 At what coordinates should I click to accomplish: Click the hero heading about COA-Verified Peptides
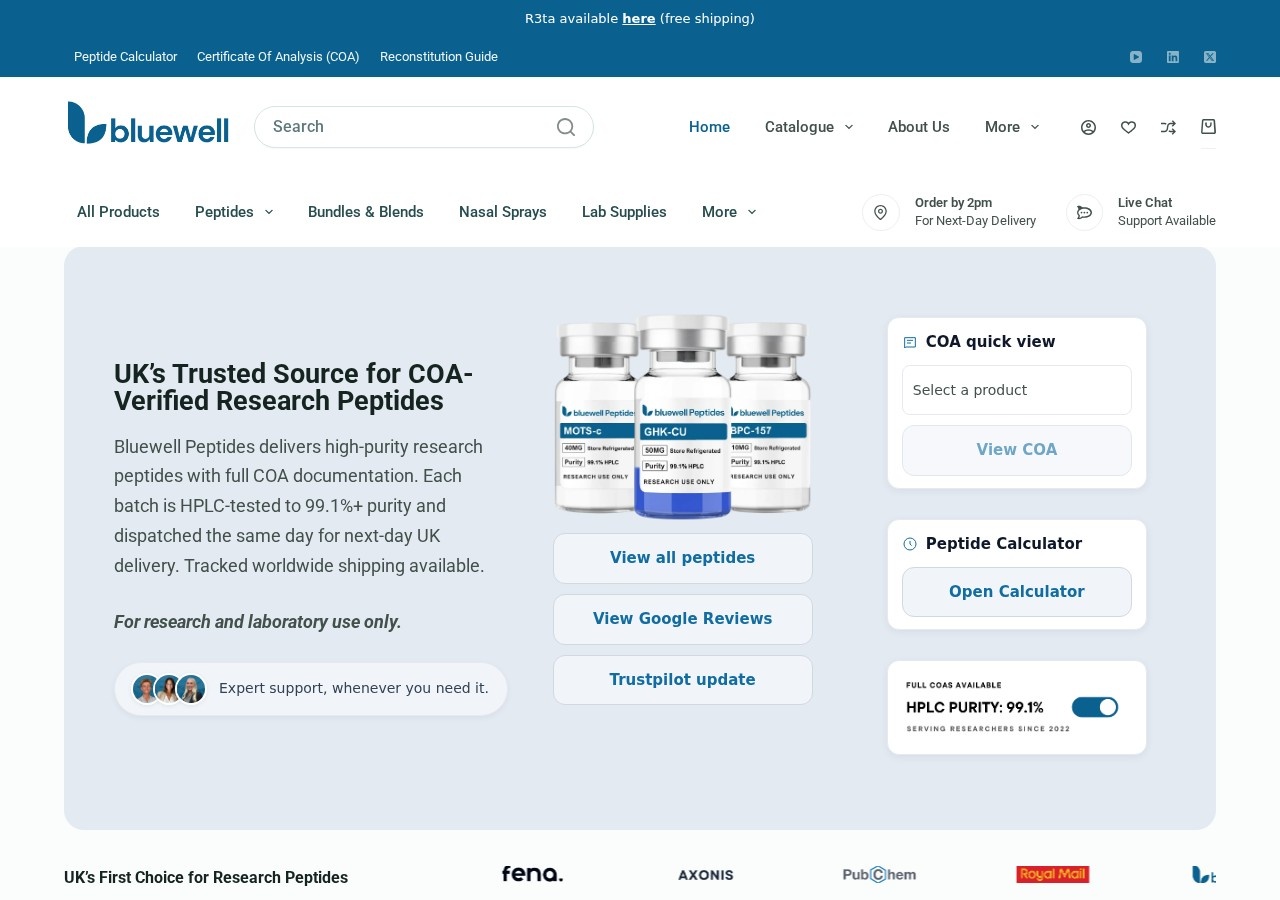[294, 387]
